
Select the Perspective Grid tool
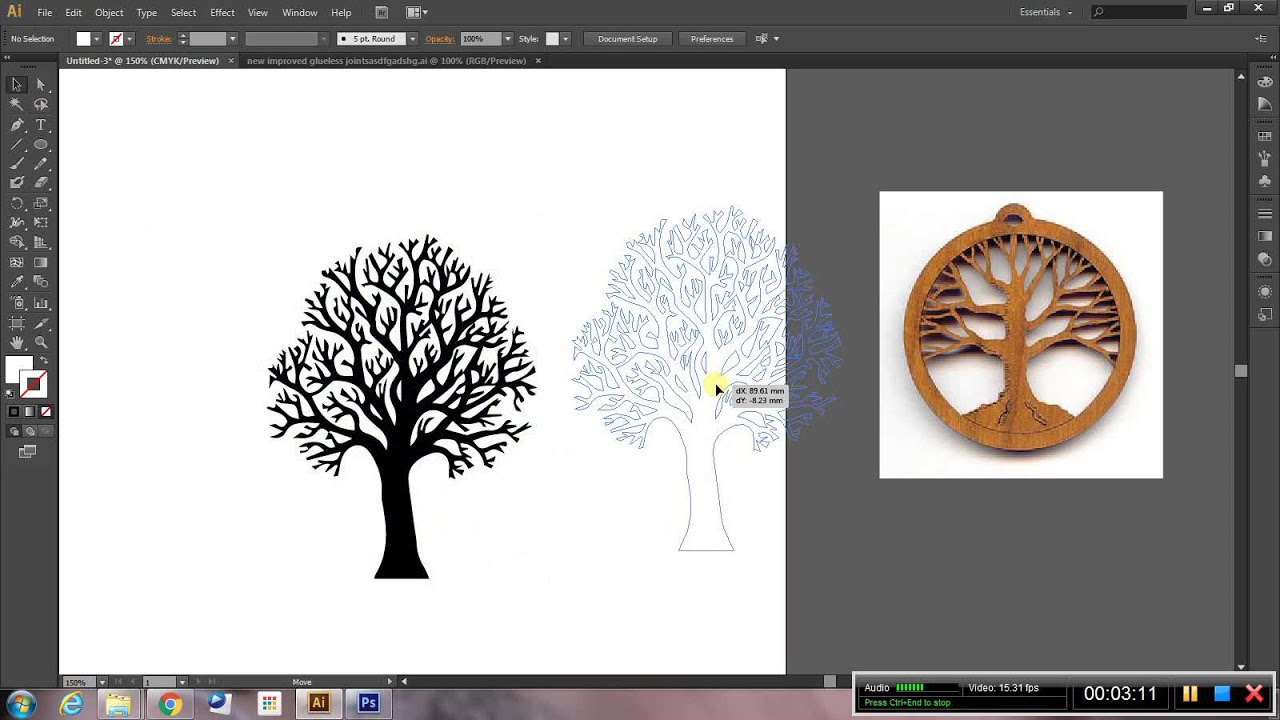[x=41, y=242]
